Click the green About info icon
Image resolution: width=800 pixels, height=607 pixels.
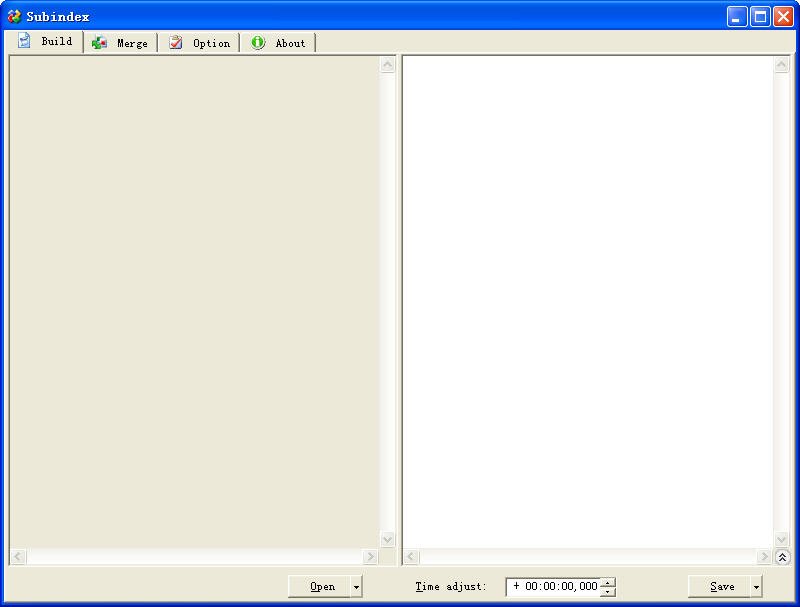tap(258, 43)
